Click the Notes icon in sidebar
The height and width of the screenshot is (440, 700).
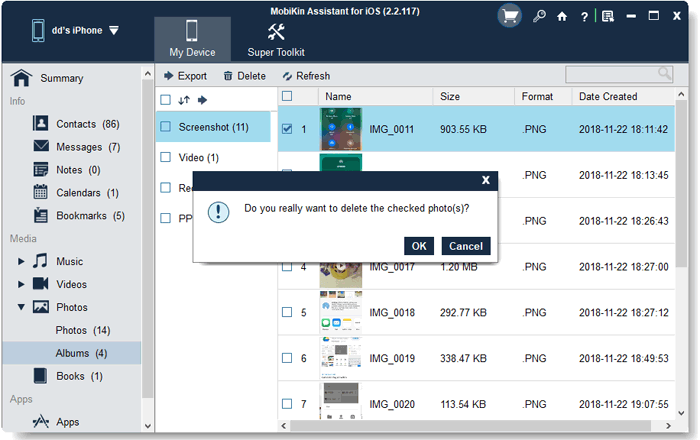point(41,169)
